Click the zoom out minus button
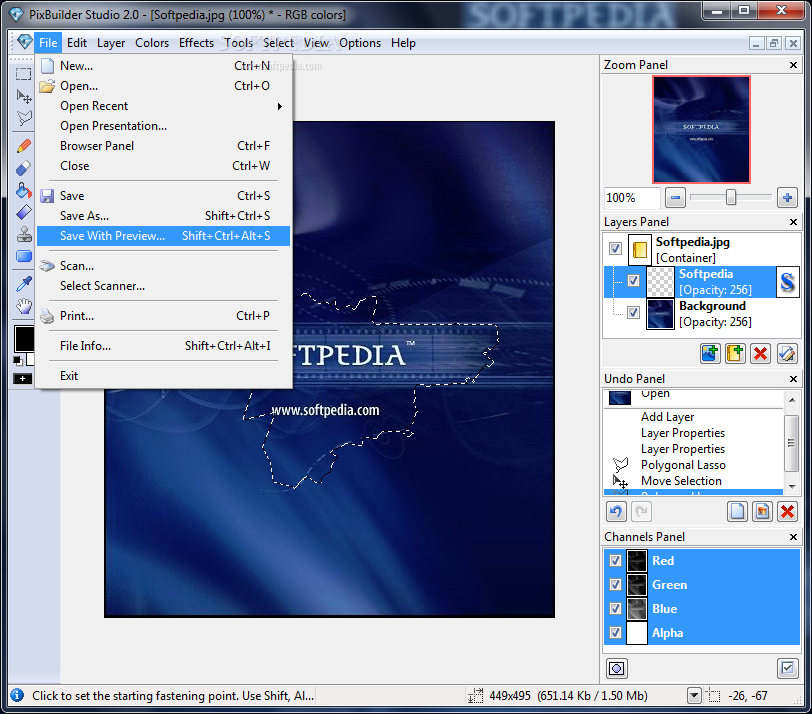Screen dimensions: 812x714 coord(675,197)
